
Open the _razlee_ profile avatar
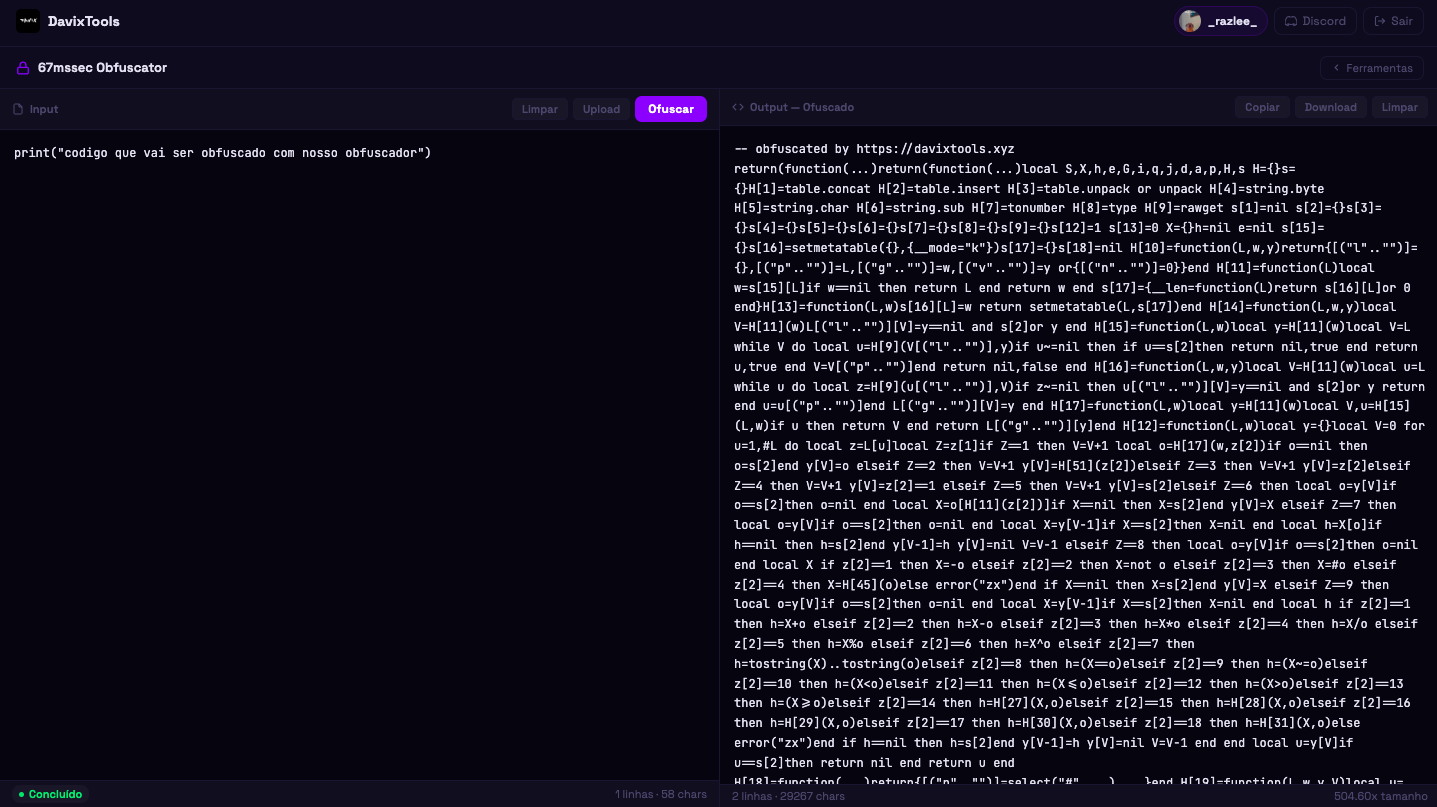(x=1190, y=21)
